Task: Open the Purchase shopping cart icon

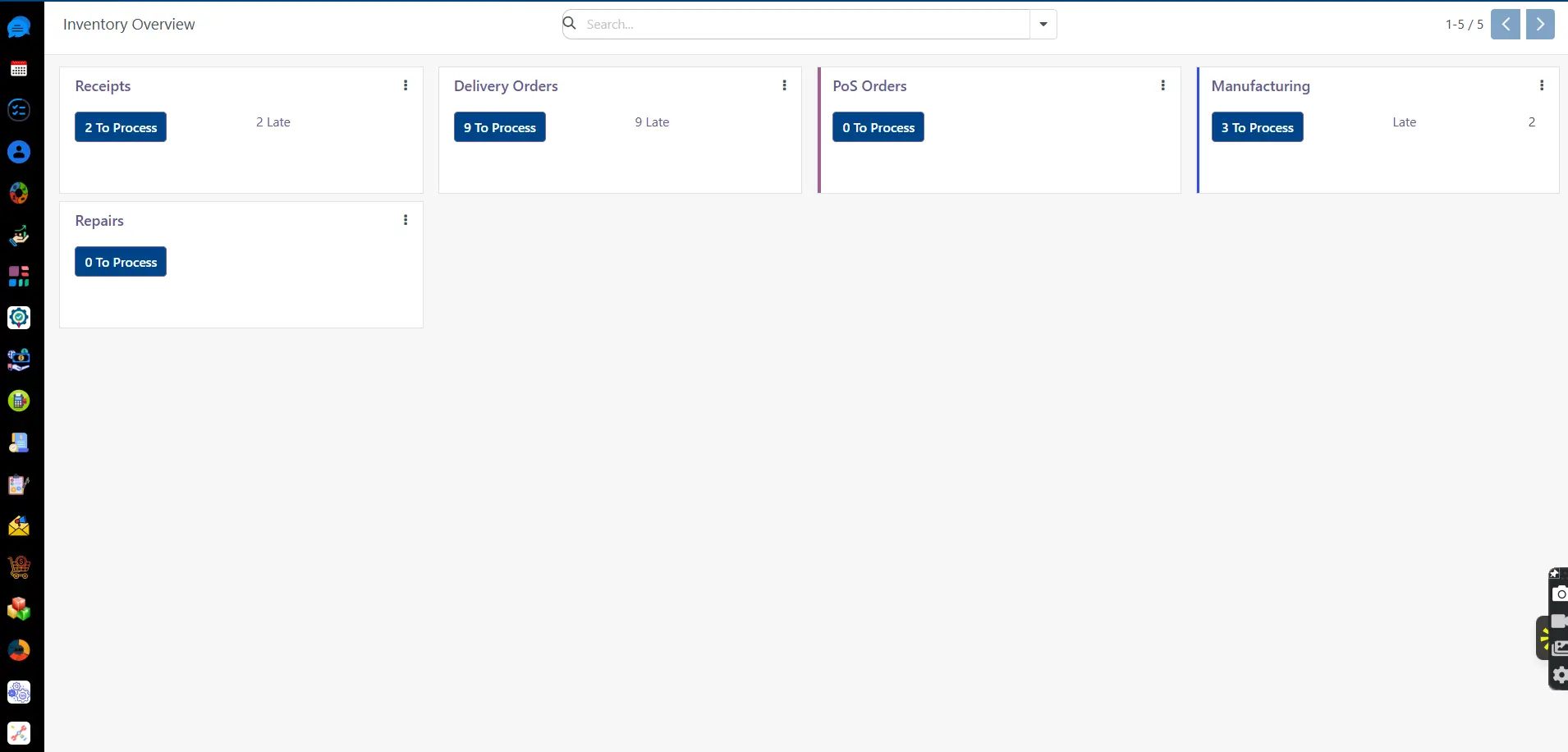Action: pos(18,567)
